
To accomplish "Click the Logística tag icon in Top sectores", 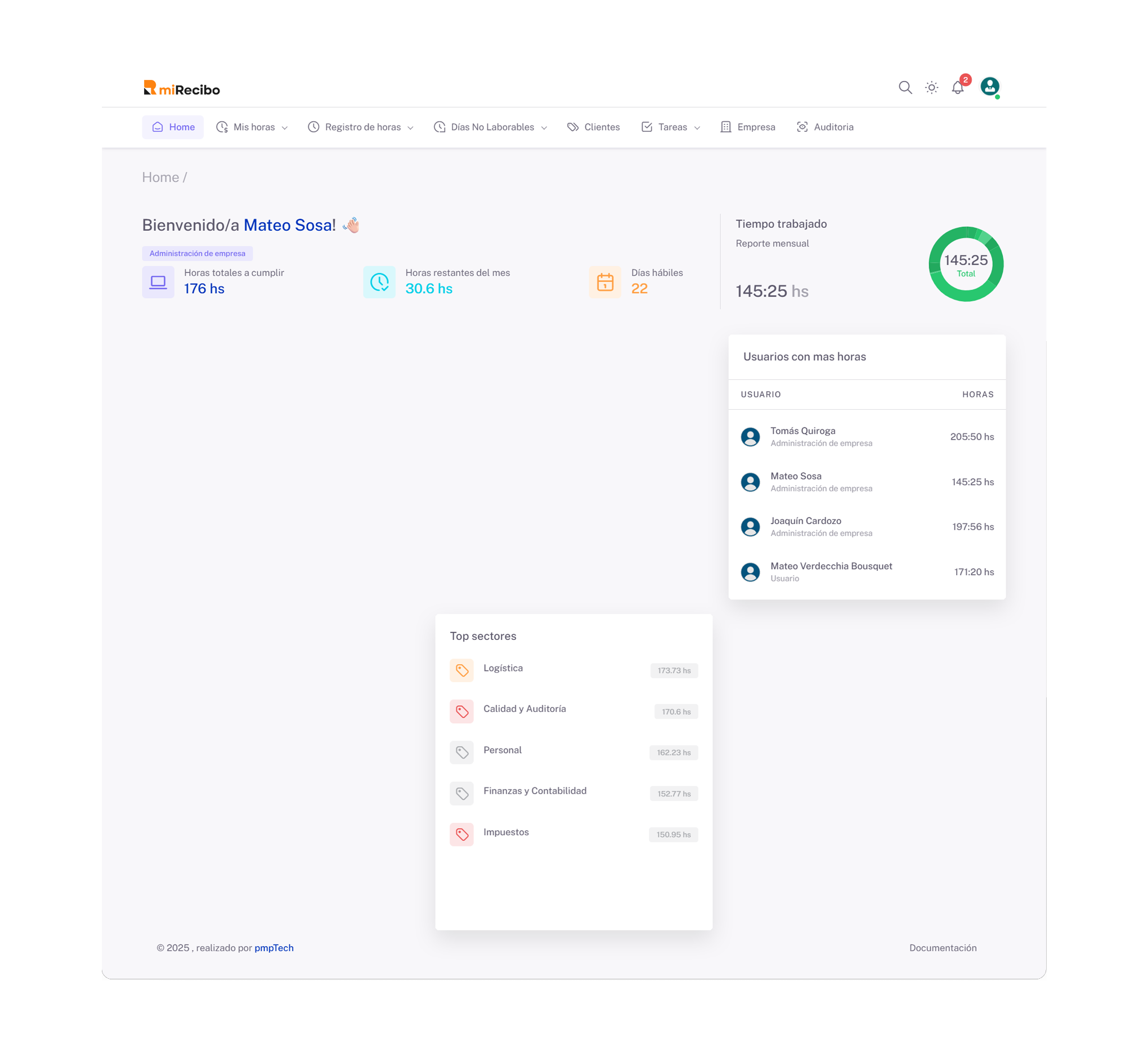I will (x=462, y=670).
